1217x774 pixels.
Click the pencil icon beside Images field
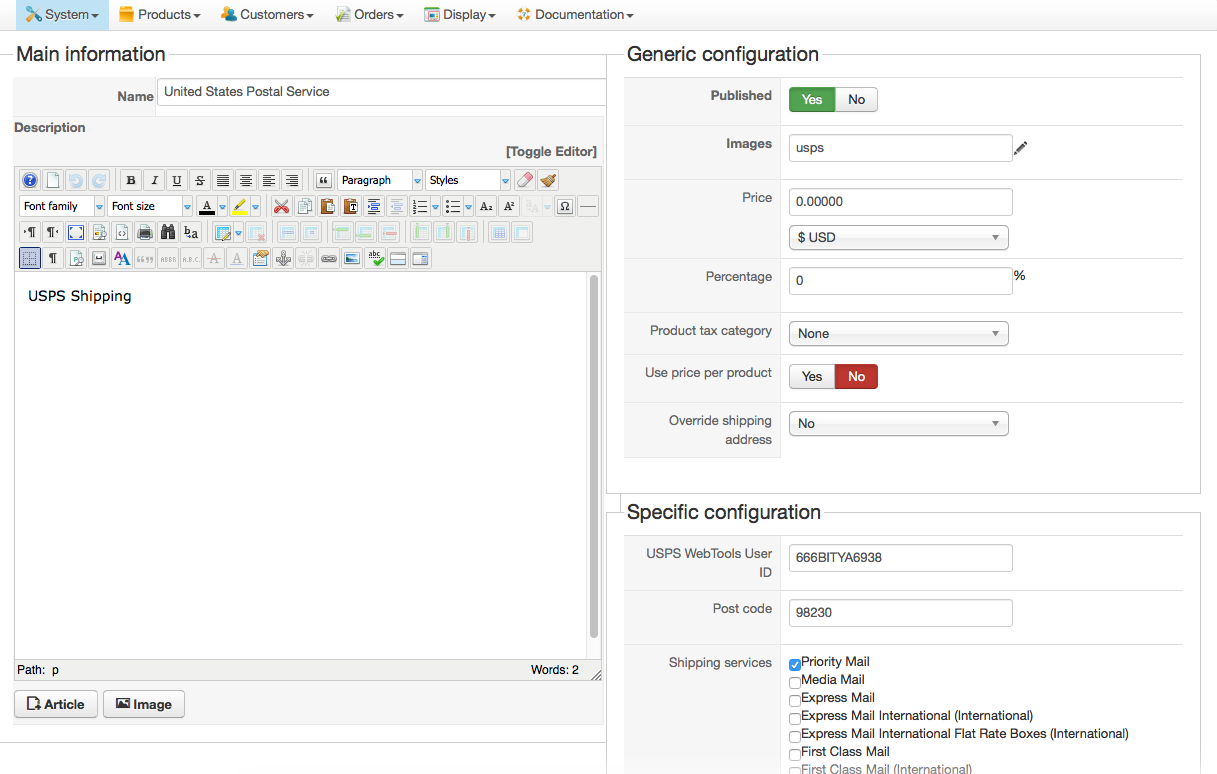1020,149
